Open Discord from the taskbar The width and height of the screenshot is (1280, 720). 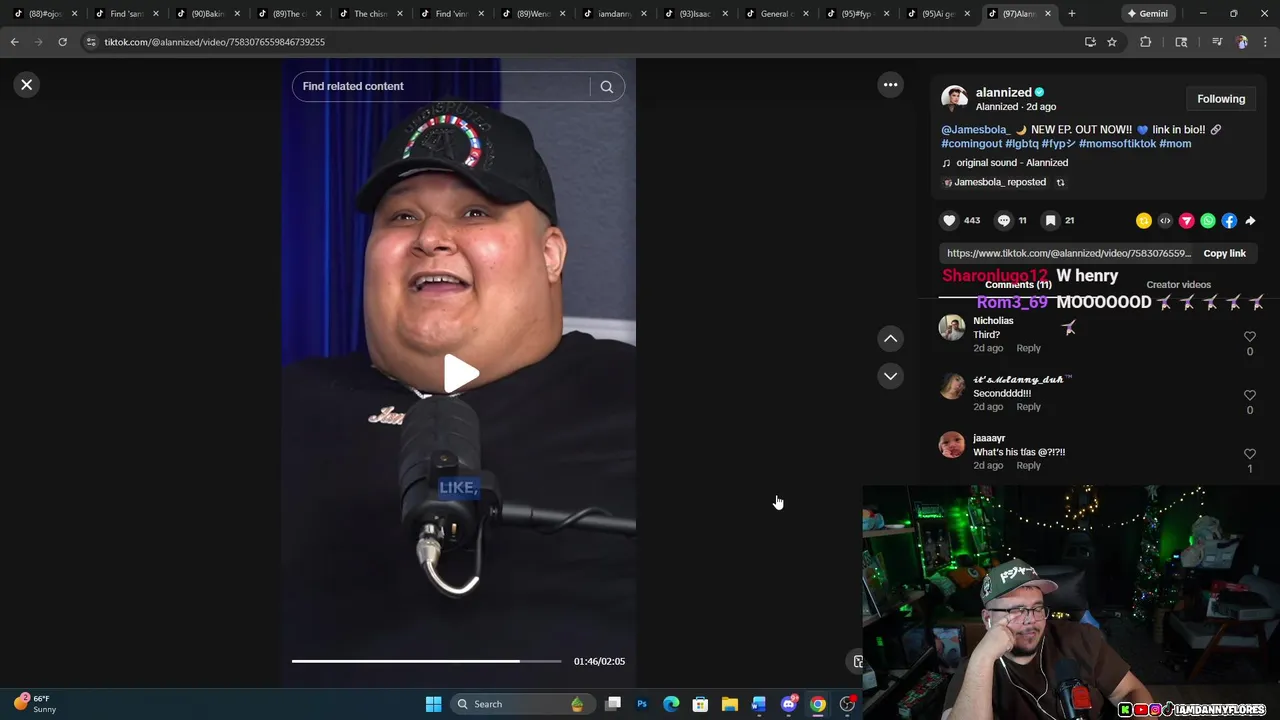(788, 704)
